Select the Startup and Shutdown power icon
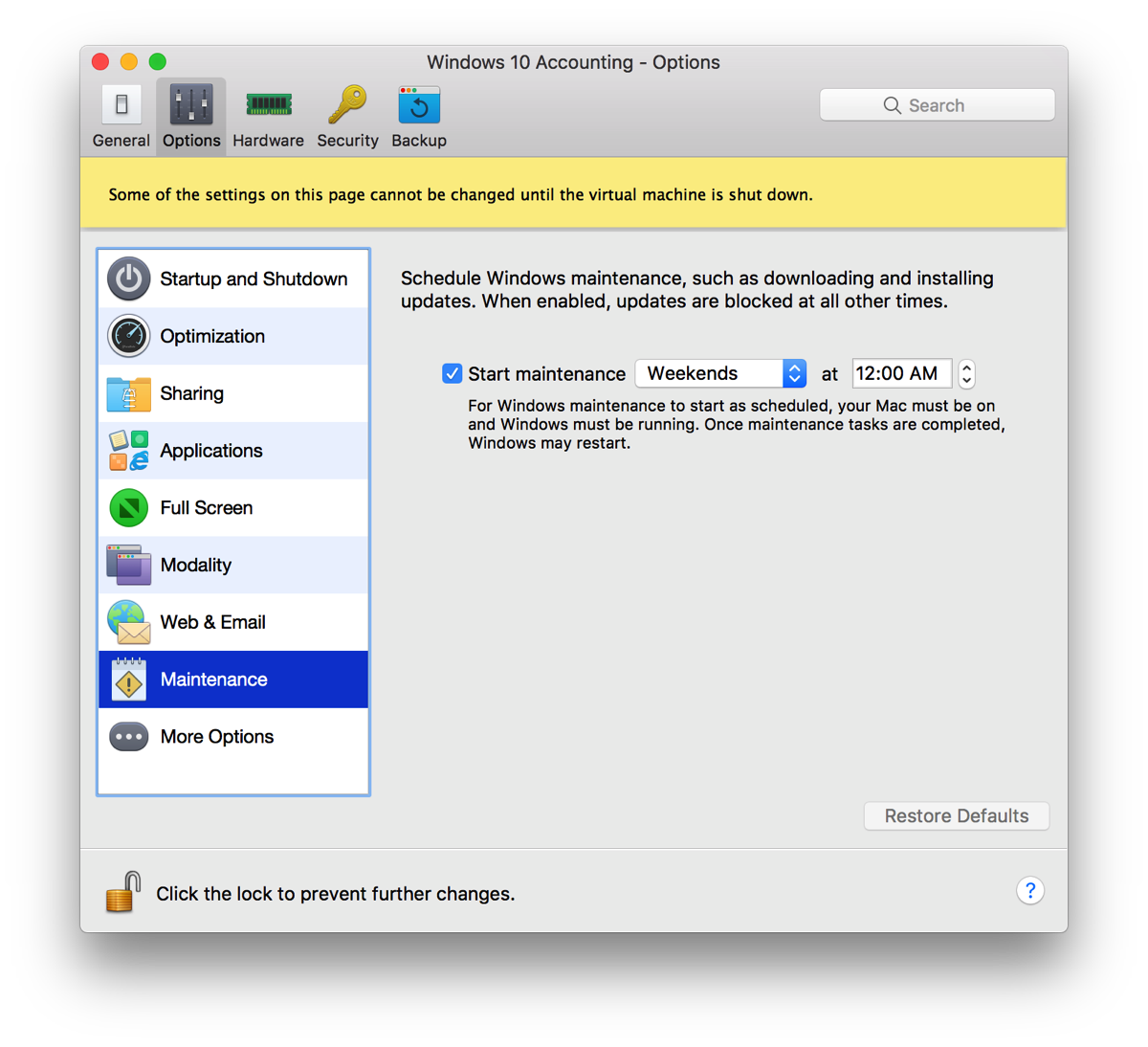This screenshot has height=1047, width=1148. [x=129, y=279]
